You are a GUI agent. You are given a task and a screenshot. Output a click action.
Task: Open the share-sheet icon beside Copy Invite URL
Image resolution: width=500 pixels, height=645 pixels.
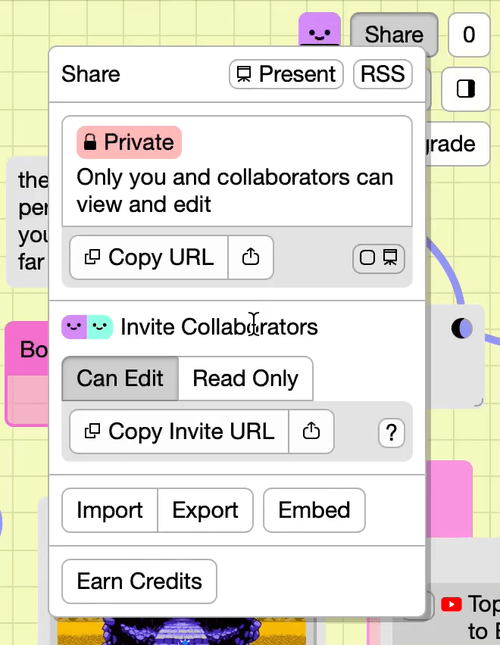311,432
